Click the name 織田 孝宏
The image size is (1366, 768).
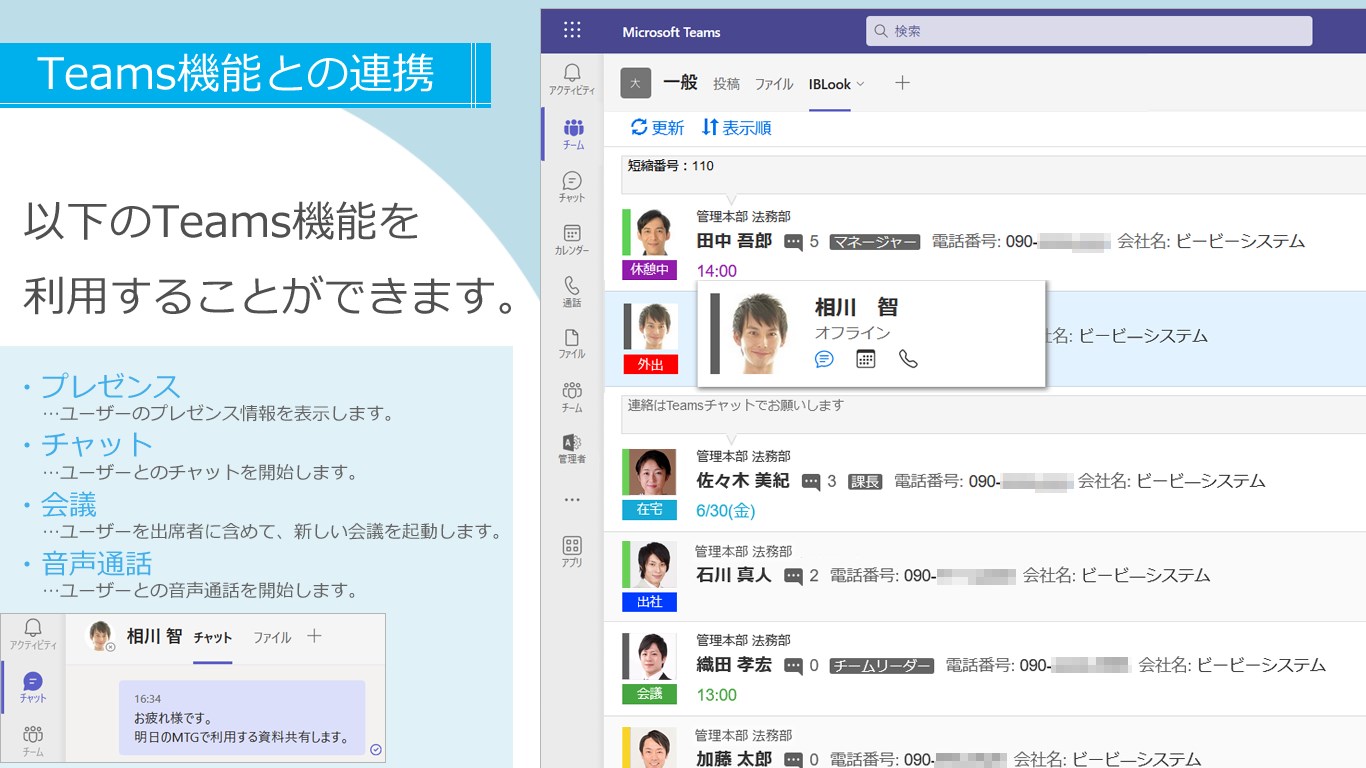[x=734, y=665]
